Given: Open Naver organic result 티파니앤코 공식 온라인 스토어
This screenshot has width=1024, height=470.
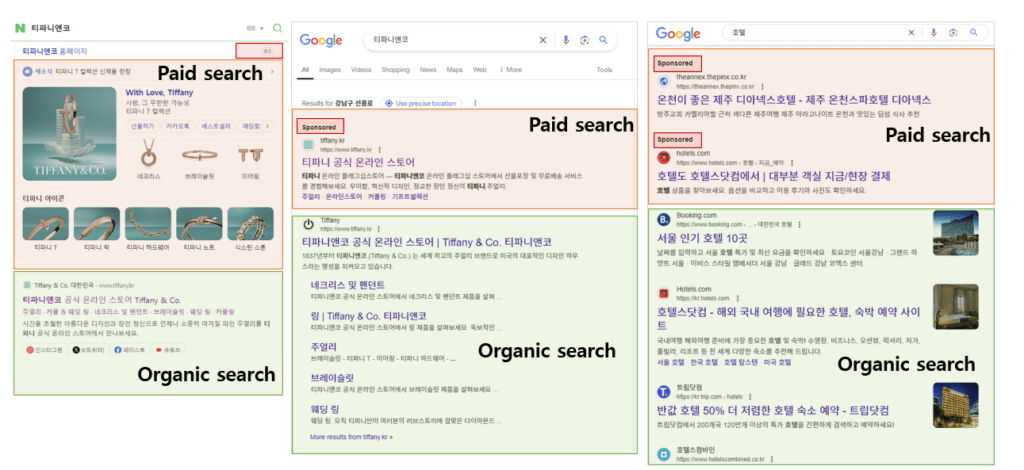Looking at the screenshot, I should pos(101,300).
